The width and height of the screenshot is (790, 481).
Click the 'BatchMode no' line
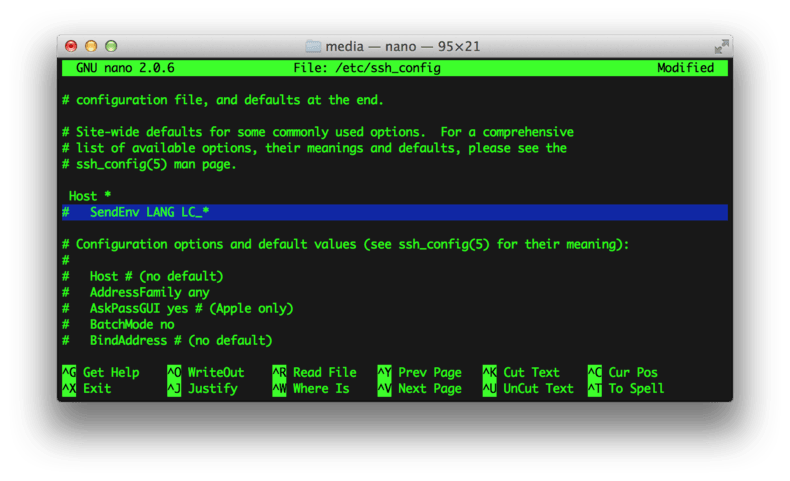pyautogui.click(x=118, y=324)
